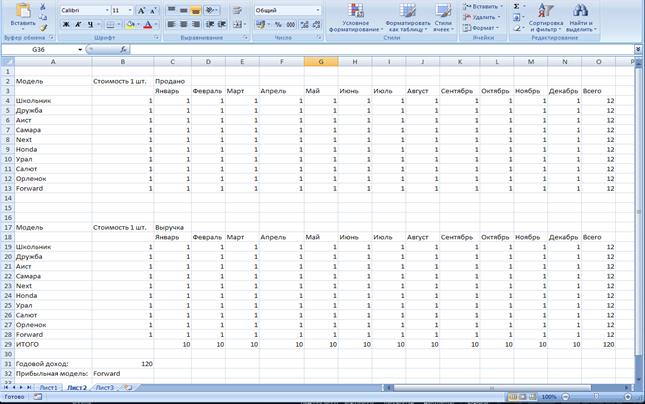
Task: Toggle italic formatting (К)
Action: [x=78, y=25]
